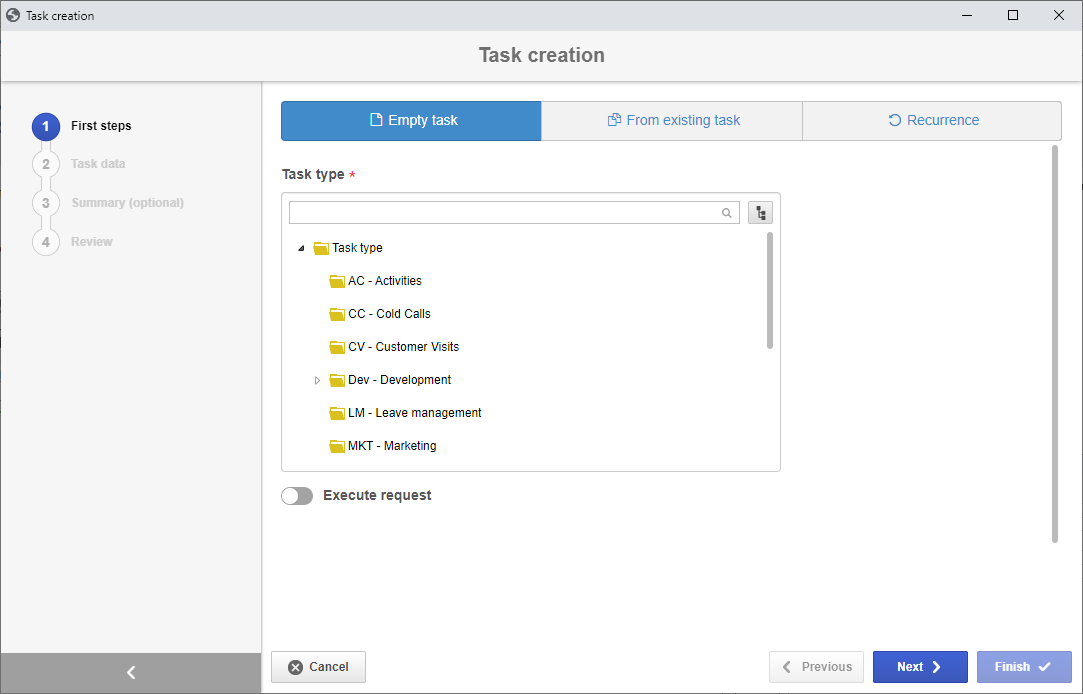Click step 3 circle in wizard

point(46,203)
